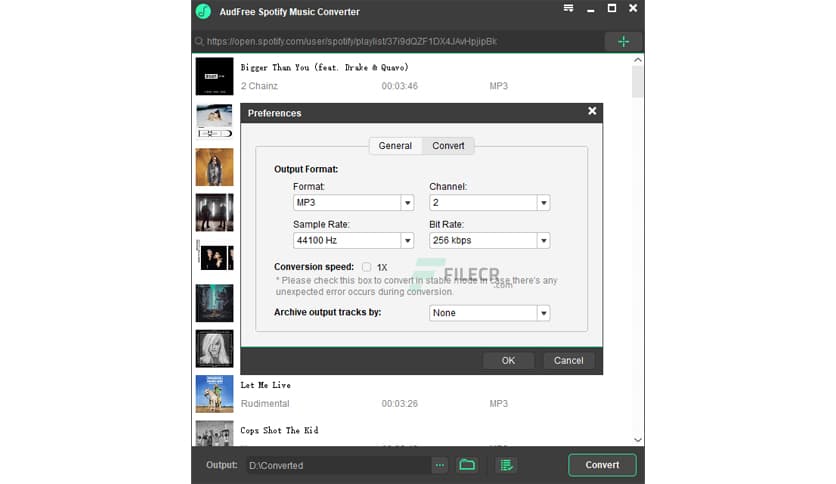Click the duration 00:03:26
The width and height of the screenshot is (836, 484).
click(399, 404)
